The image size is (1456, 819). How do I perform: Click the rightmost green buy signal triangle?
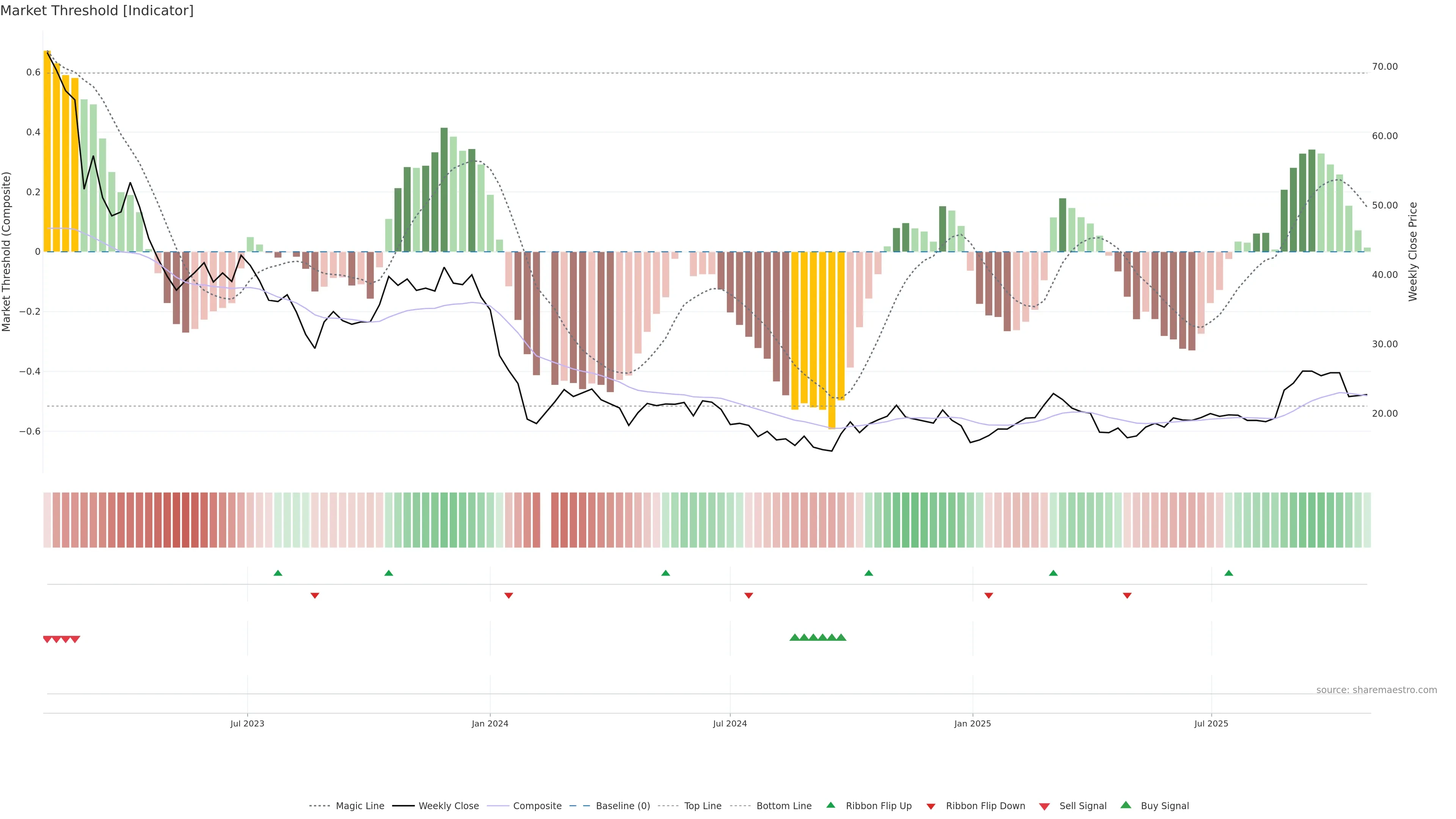click(x=841, y=637)
